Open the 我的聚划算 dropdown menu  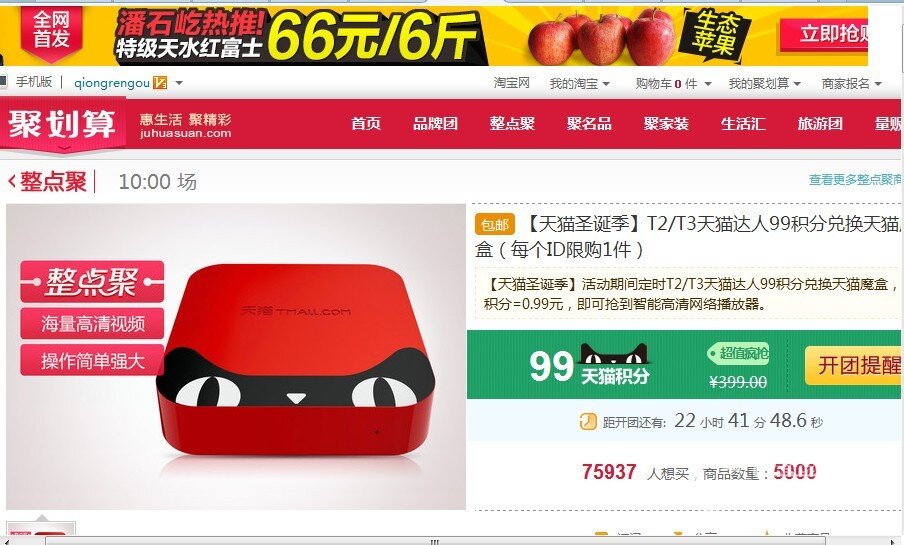[x=797, y=84]
